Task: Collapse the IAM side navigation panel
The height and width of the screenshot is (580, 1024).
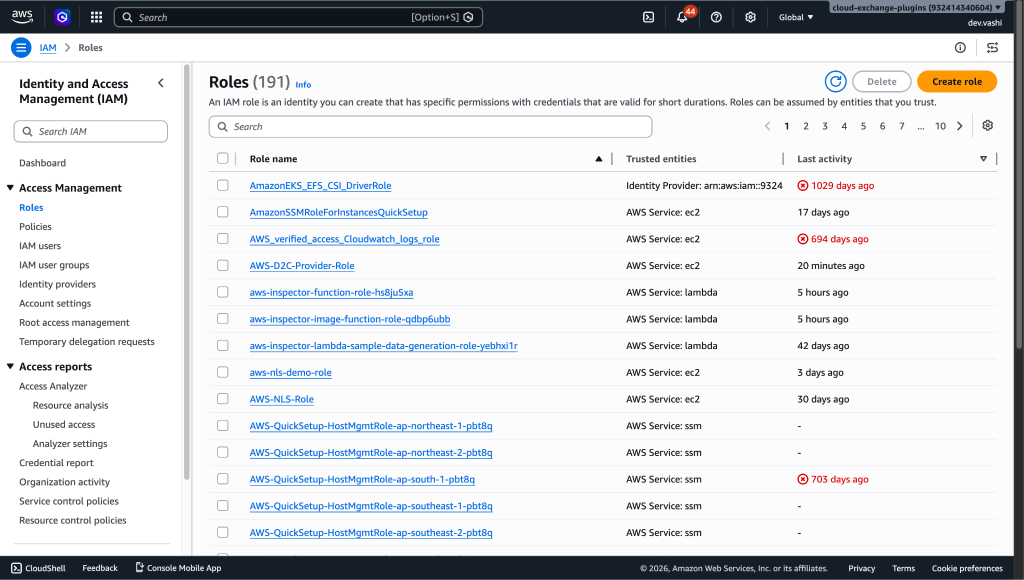Action: [161, 83]
